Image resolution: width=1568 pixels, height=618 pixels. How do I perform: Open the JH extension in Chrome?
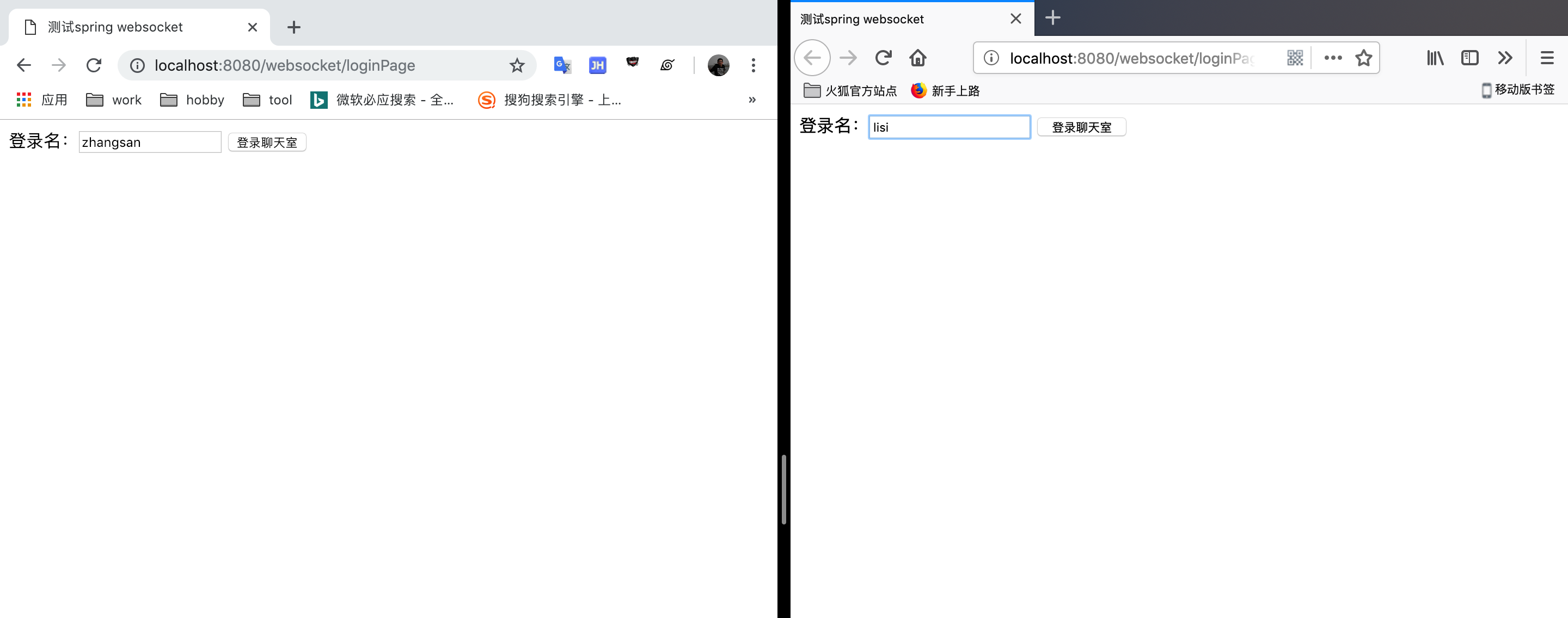597,65
